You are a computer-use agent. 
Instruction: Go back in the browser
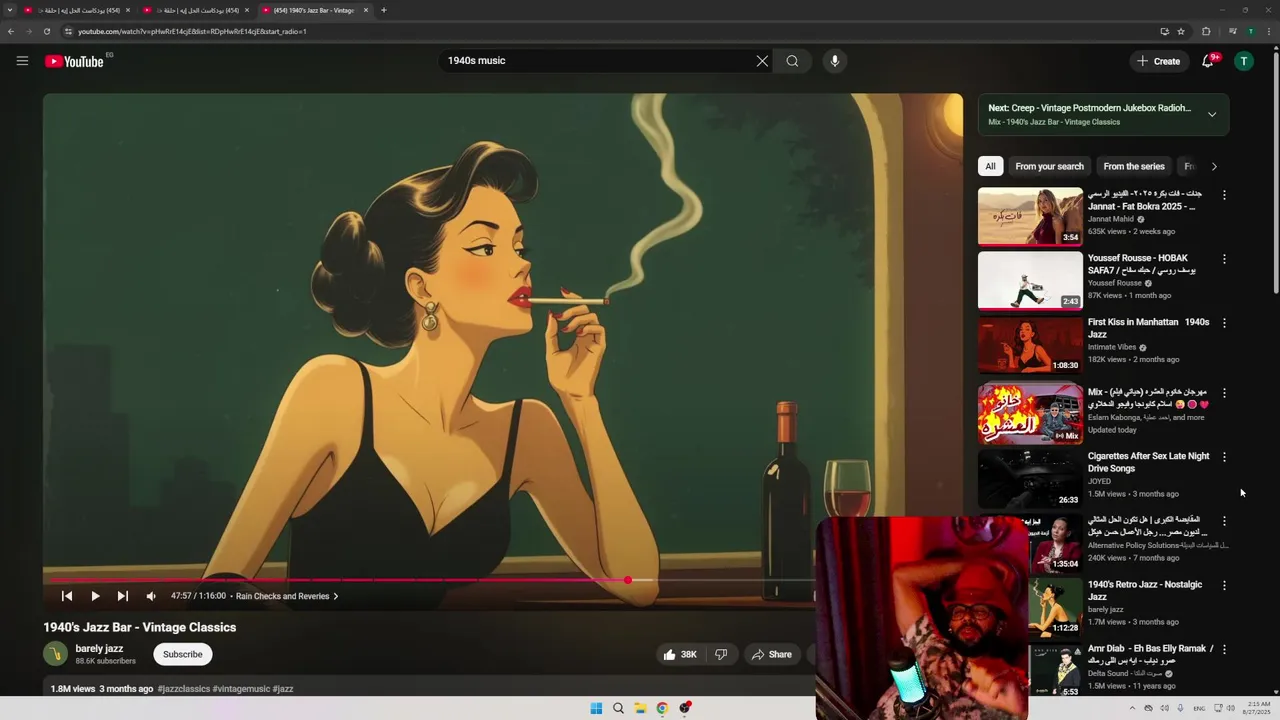[11, 31]
